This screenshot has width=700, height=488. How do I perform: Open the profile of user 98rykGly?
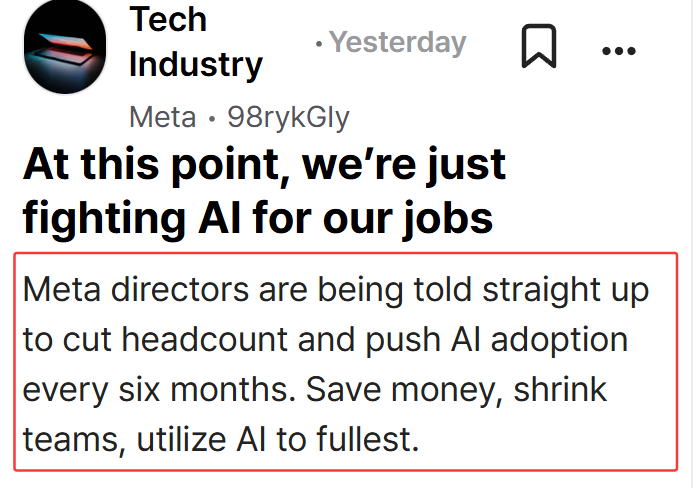click(288, 118)
